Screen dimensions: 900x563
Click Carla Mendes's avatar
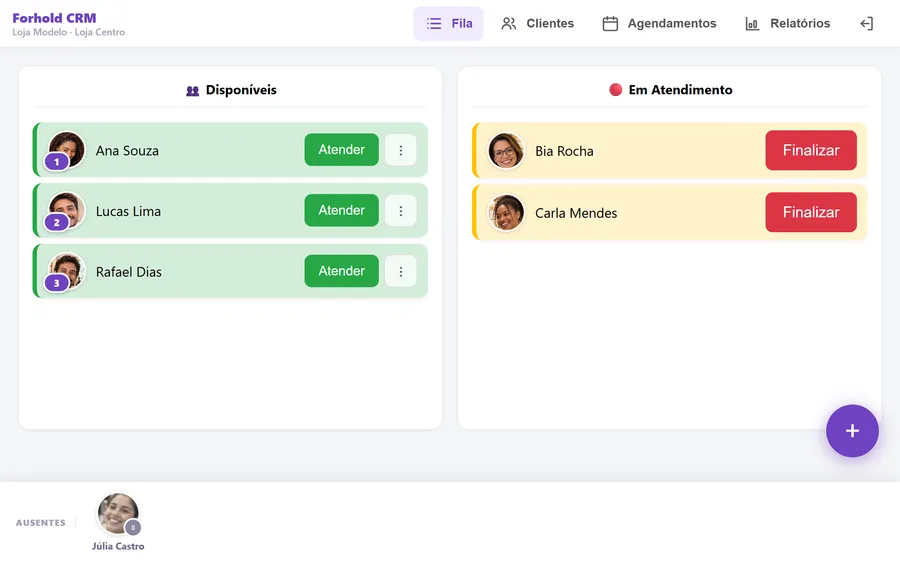pyautogui.click(x=506, y=212)
